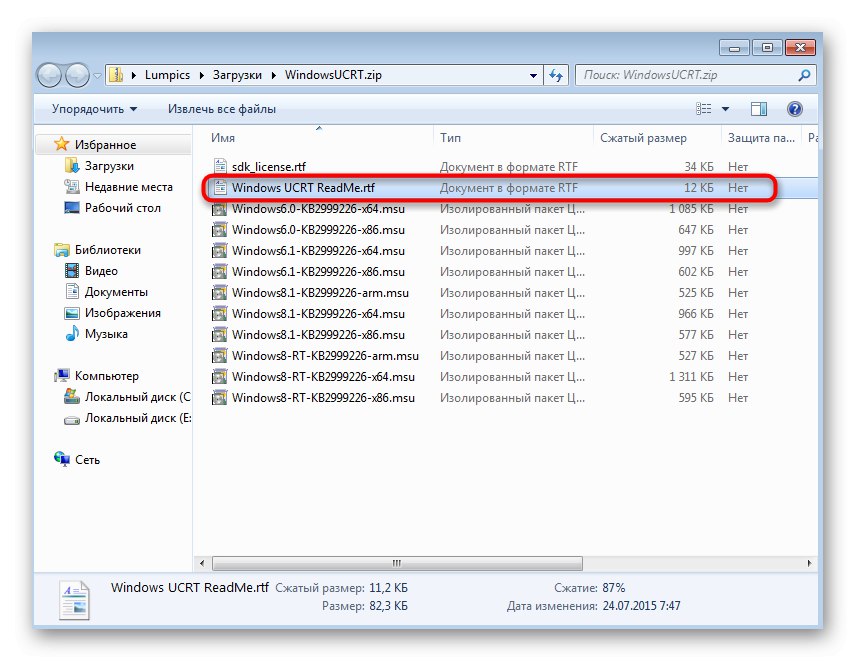Open the view options dropdown arrow
855x661 pixels.
click(x=725, y=110)
